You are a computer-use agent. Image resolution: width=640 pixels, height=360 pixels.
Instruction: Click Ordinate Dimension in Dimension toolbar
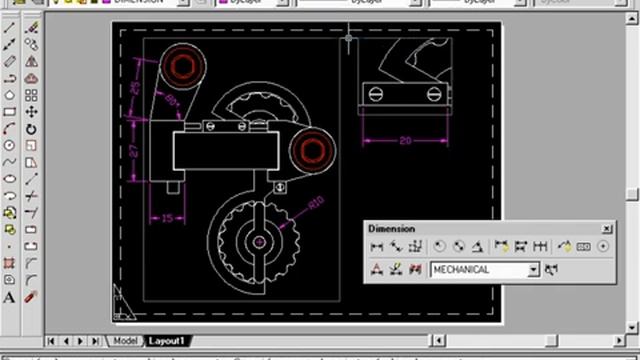click(415, 247)
